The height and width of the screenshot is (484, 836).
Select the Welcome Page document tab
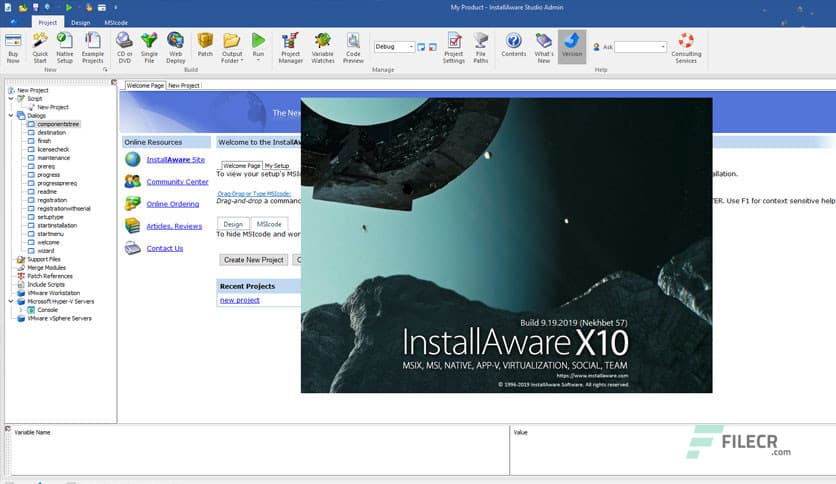point(145,85)
